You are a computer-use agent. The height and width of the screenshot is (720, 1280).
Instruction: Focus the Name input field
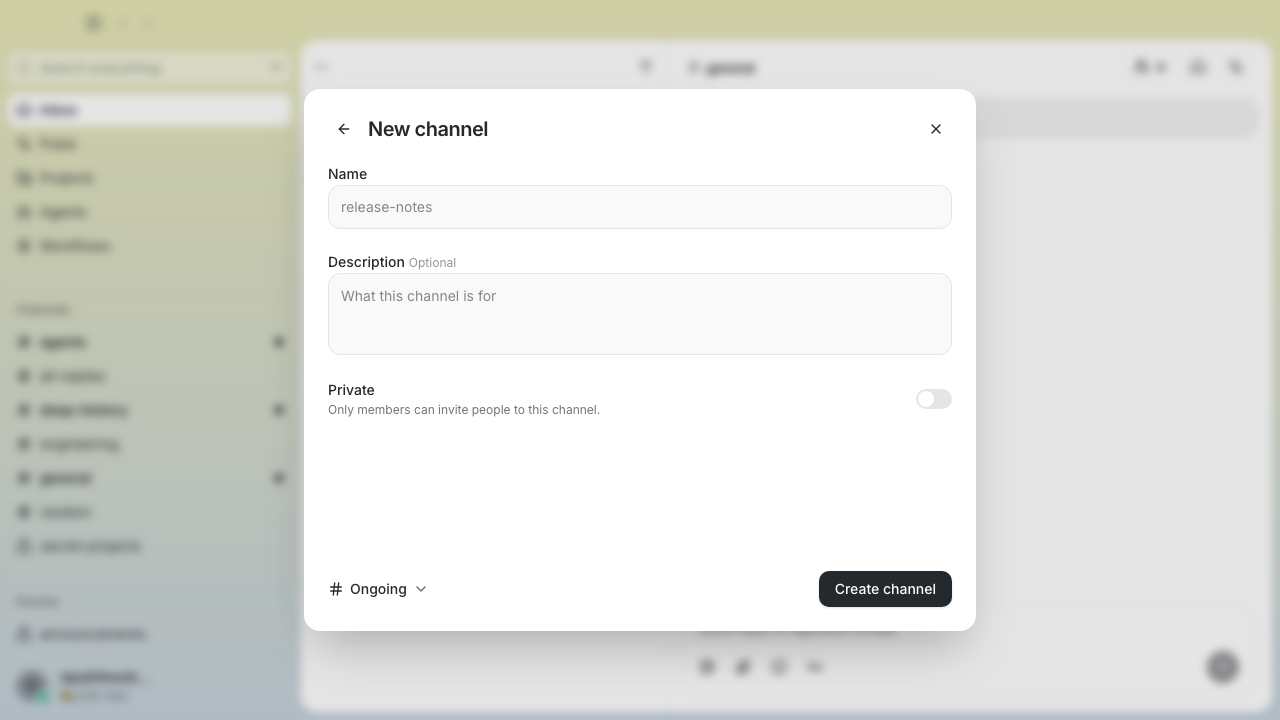point(640,207)
